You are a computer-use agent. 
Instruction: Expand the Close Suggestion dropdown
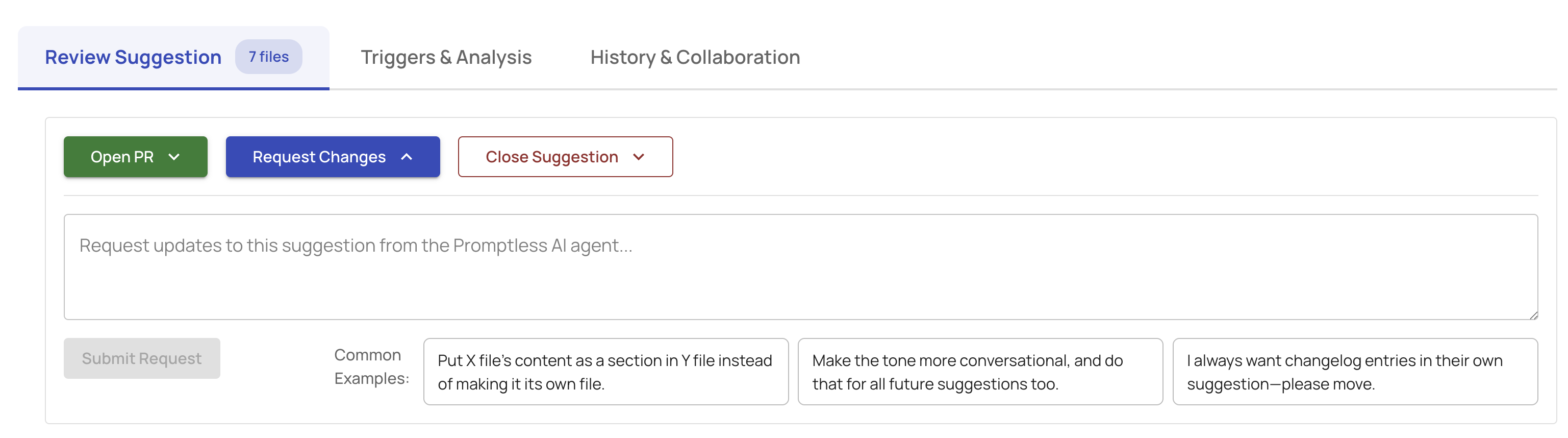coord(565,157)
